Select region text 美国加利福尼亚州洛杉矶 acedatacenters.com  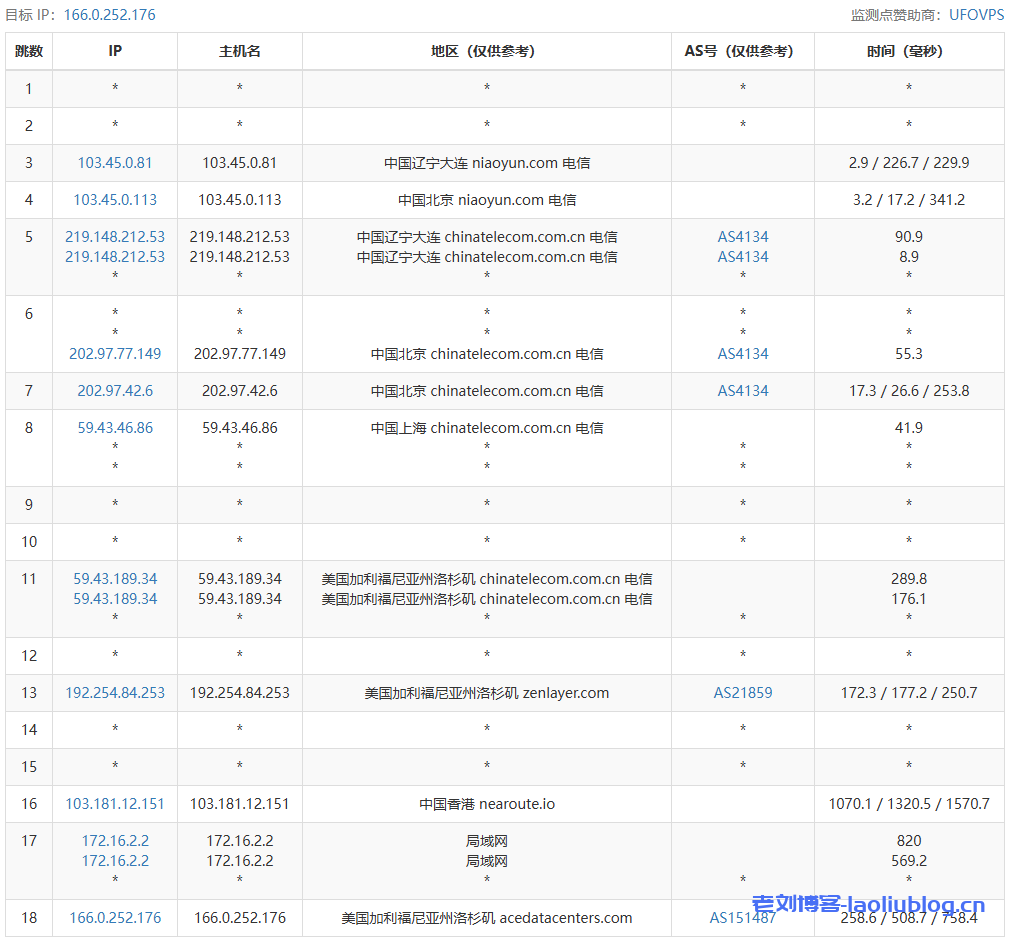pos(487,918)
